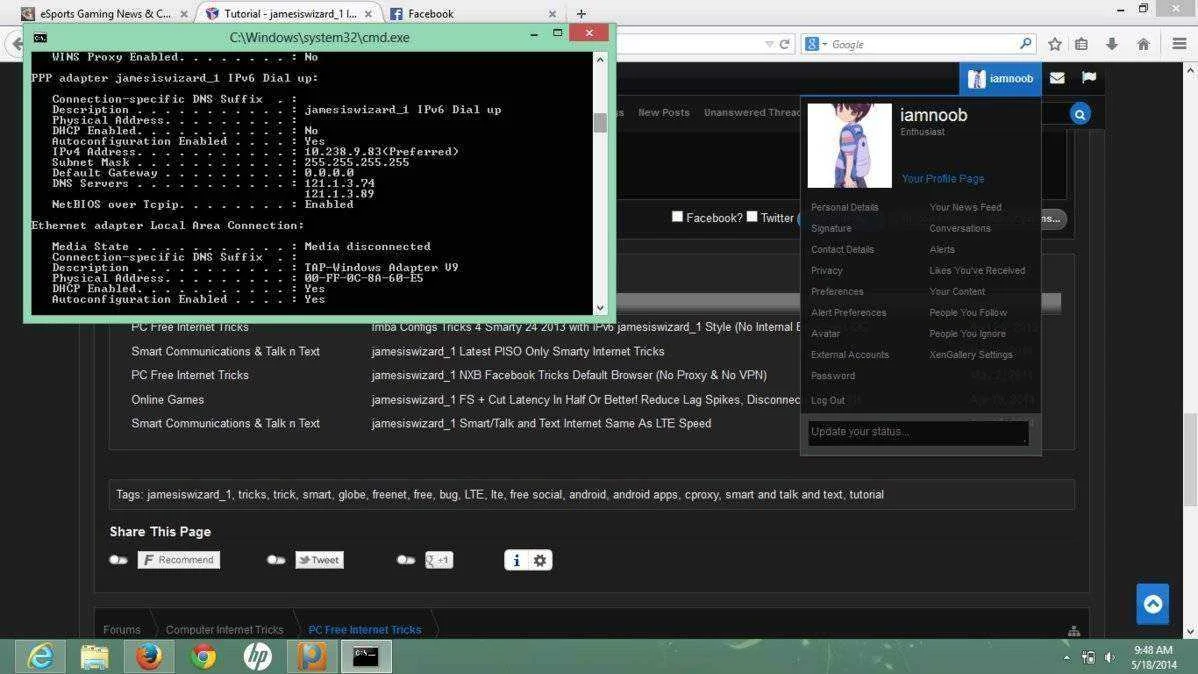Open Alert Preferences in account menu

point(848,313)
